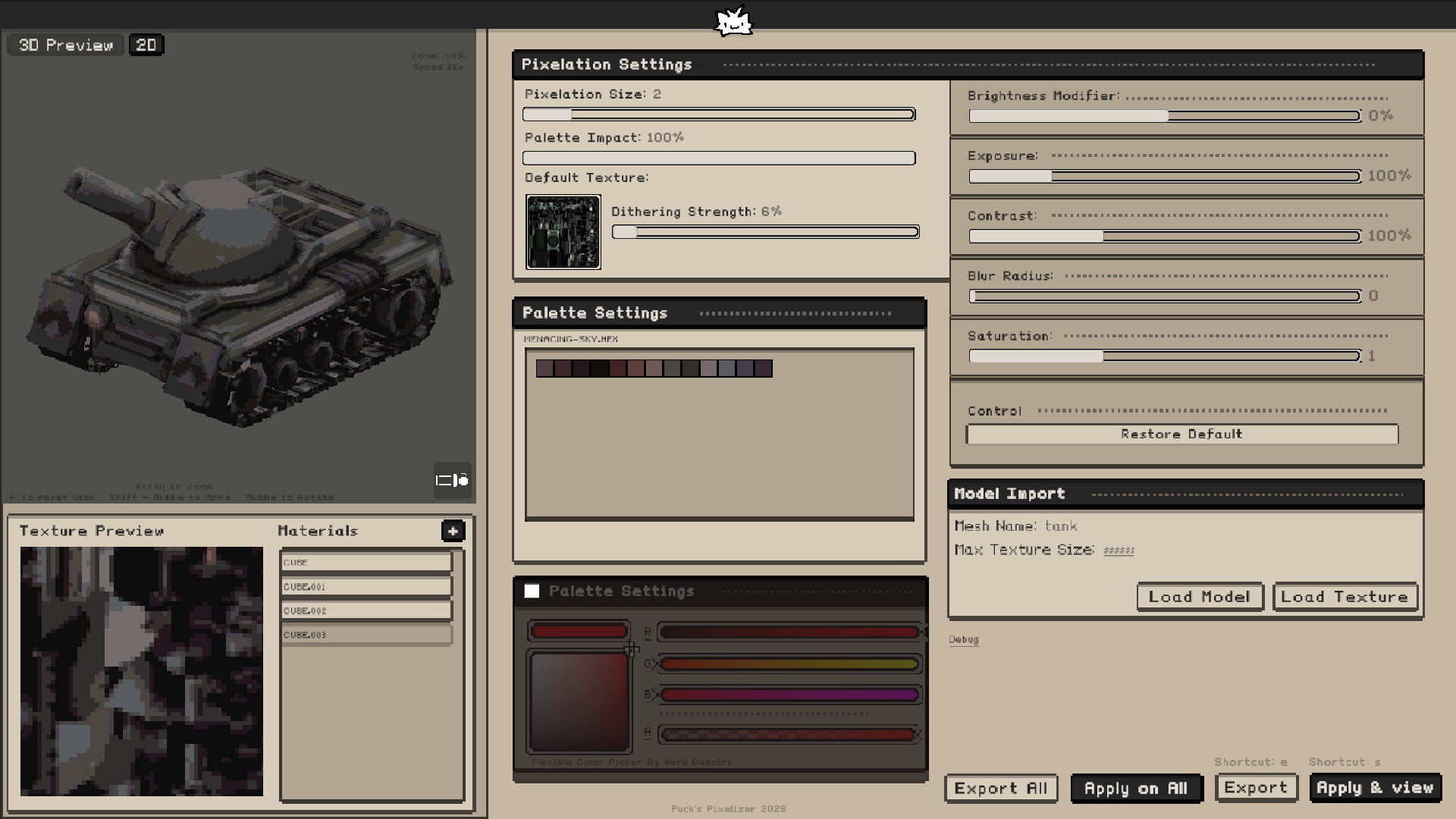Switch to the 2D view tab
Screen dimensions: 1456x819
[x=146, y=45]
